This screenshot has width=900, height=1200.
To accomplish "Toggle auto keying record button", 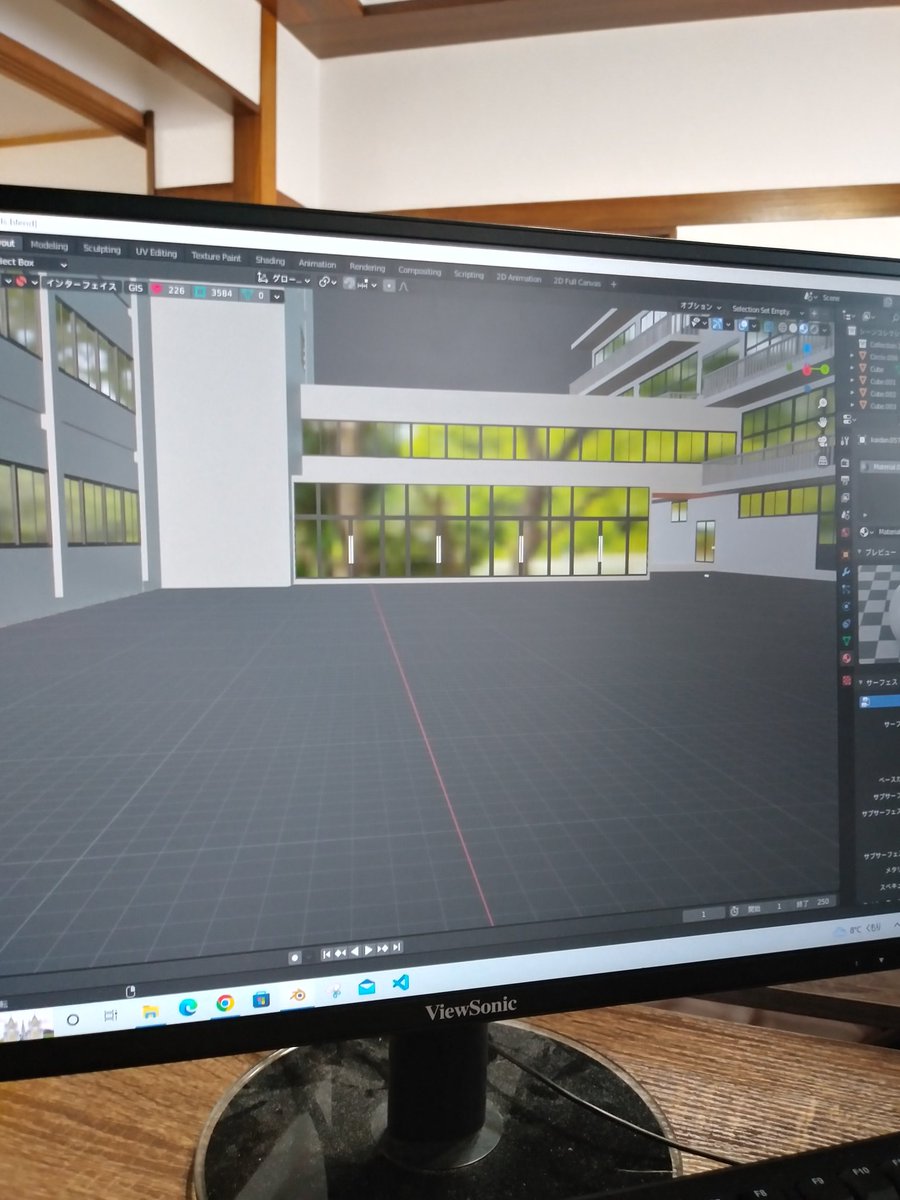I will (x=295, y=957).
